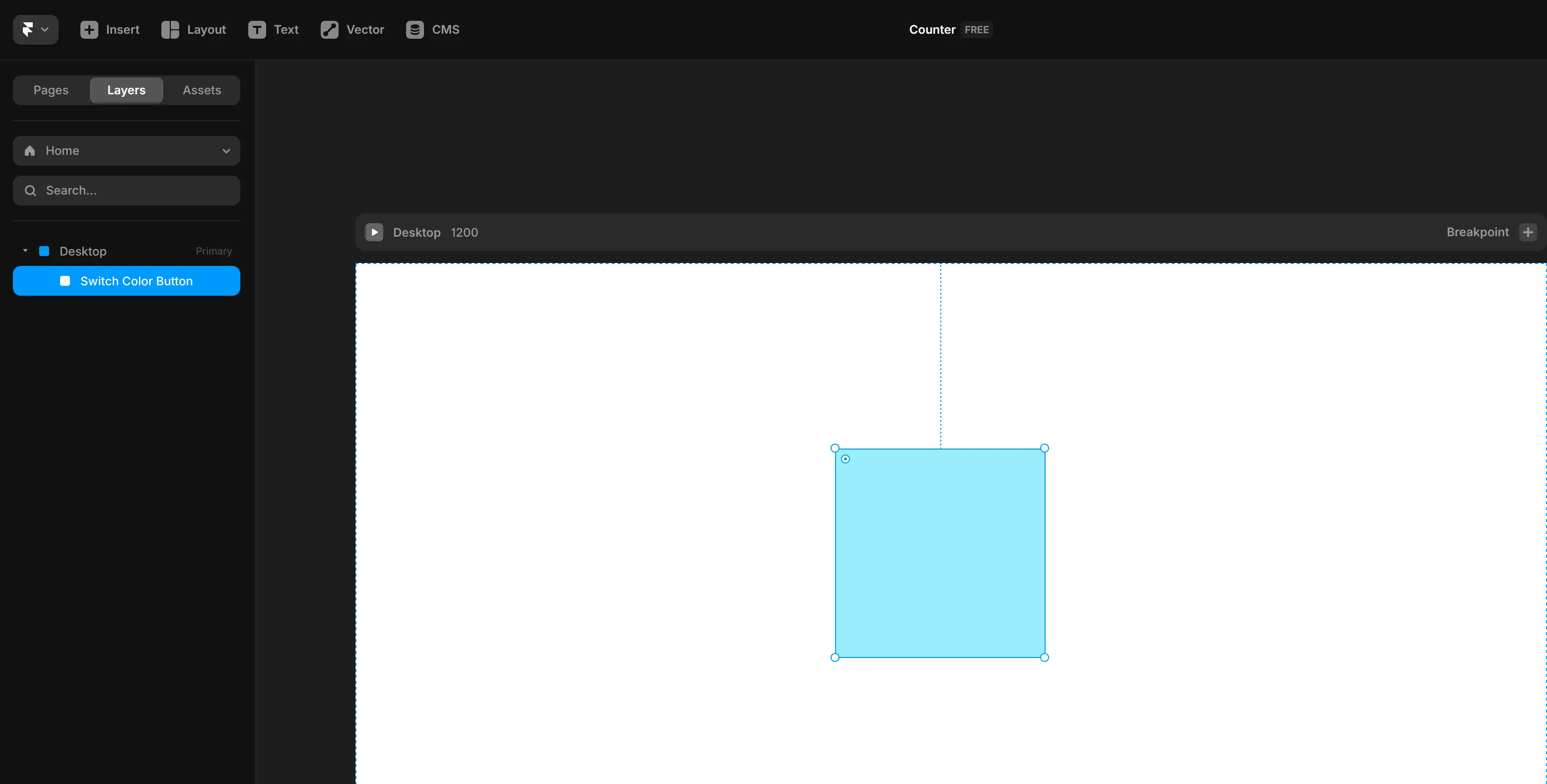The width and height of the screenshot is (1547, 784).
Task: Click the bottom-right resize handle of square
Action: coord(1045,657)
